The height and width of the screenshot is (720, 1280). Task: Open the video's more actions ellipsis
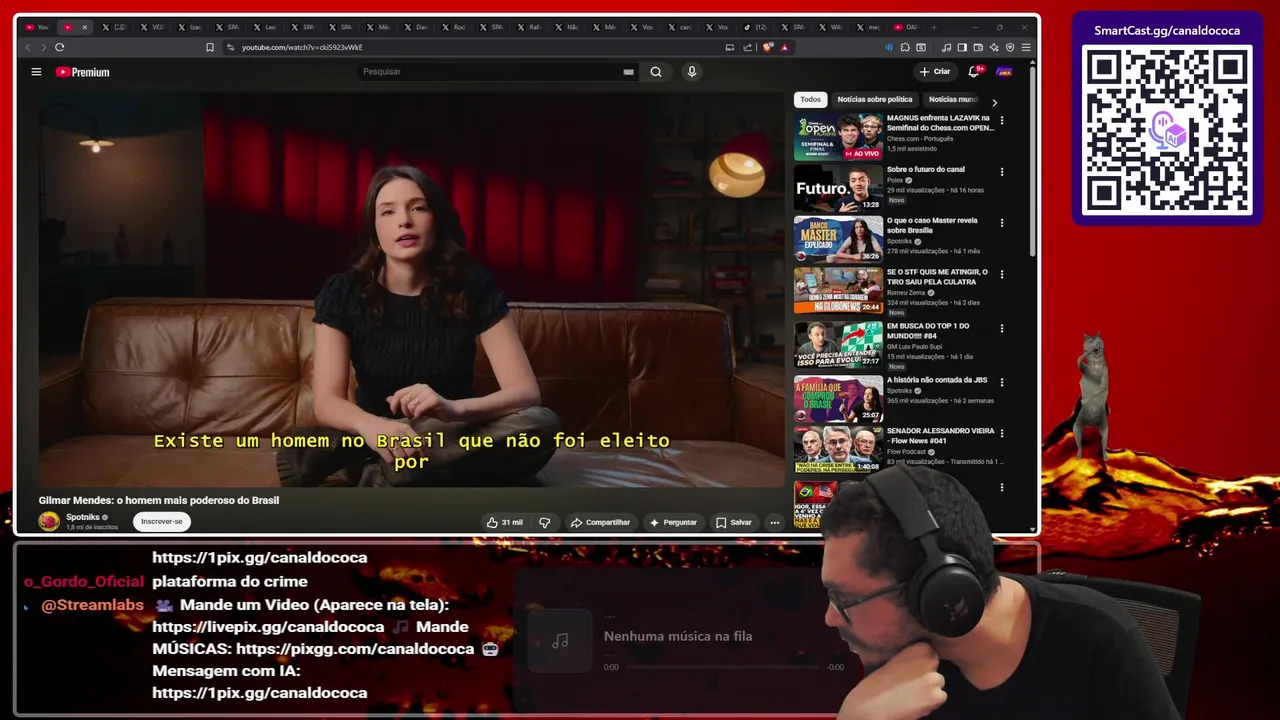774,522
